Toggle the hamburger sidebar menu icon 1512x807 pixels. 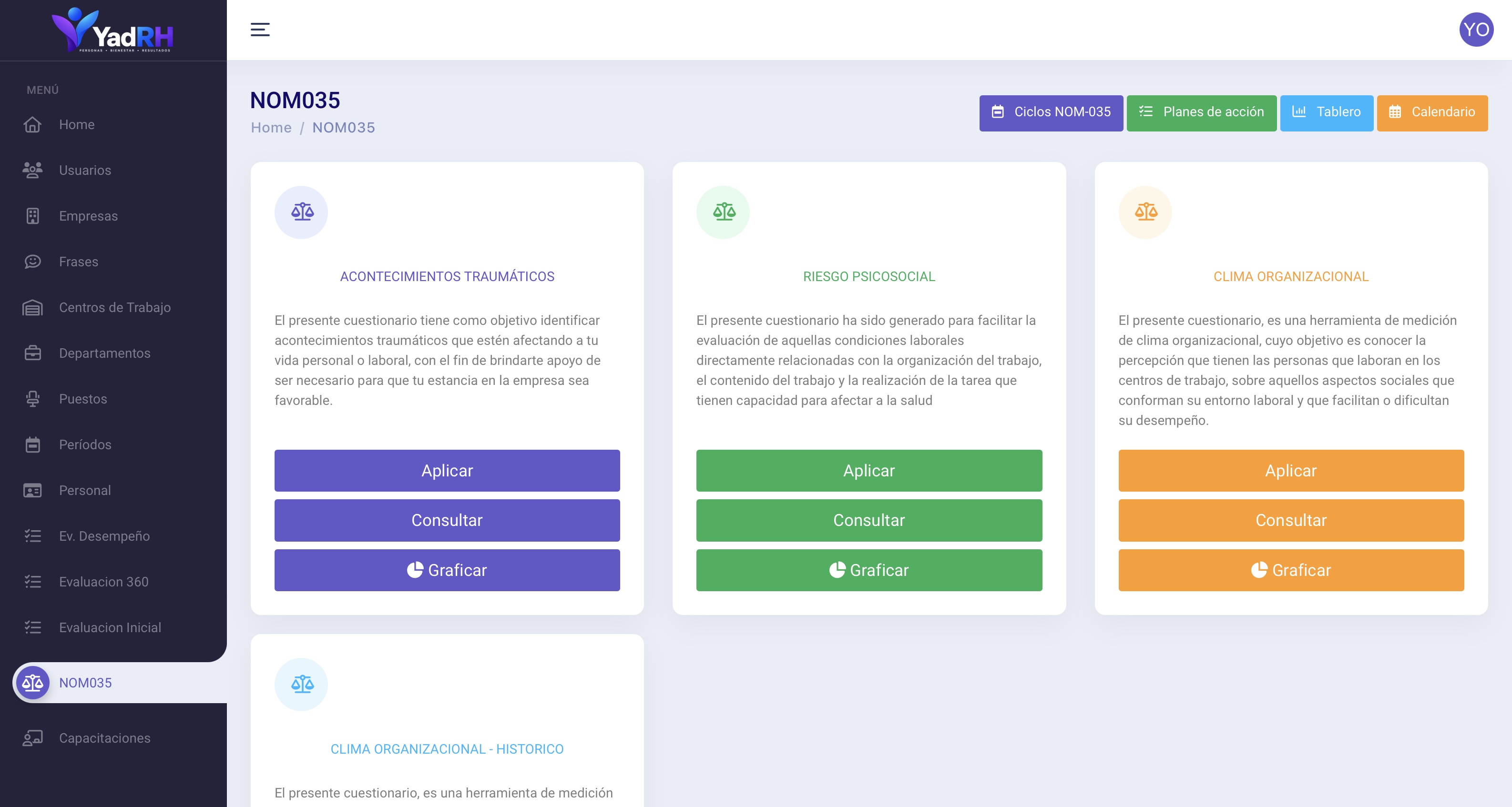260,30
